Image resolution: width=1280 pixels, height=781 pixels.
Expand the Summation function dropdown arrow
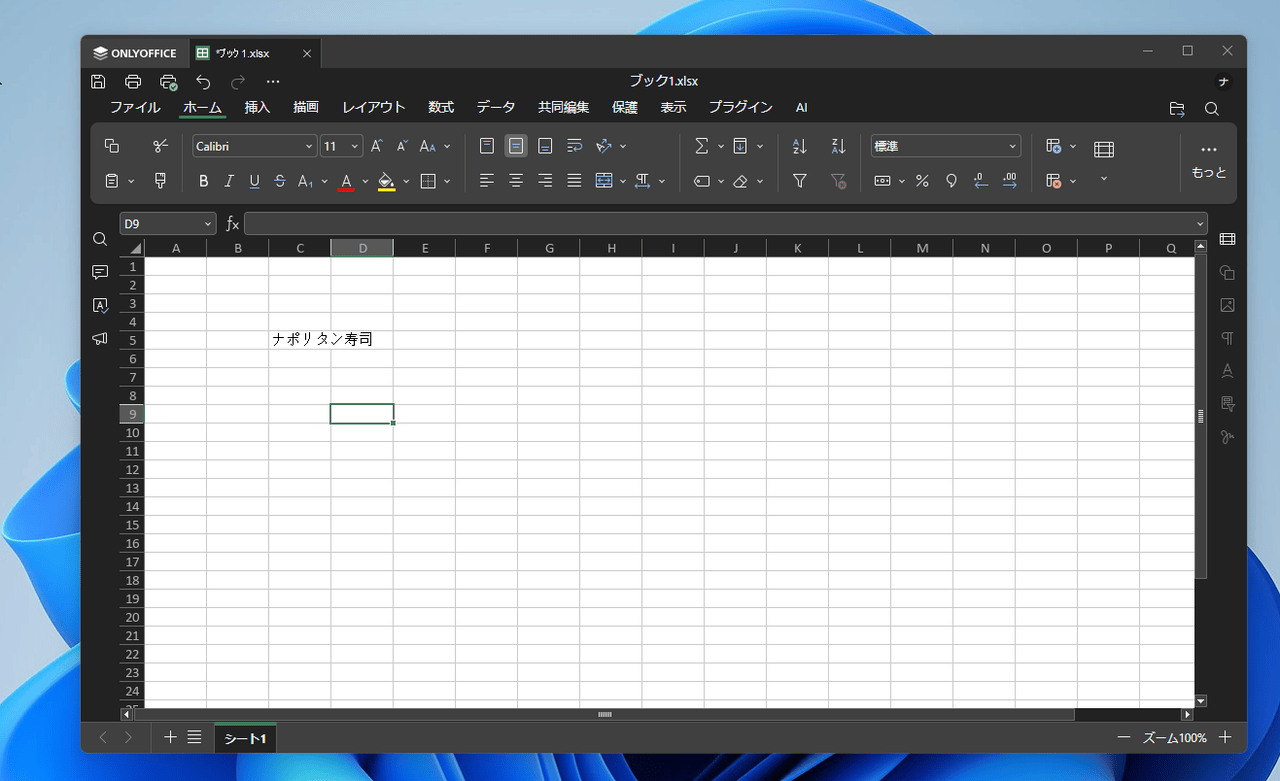pyautogui.click(x=721, y=146)
